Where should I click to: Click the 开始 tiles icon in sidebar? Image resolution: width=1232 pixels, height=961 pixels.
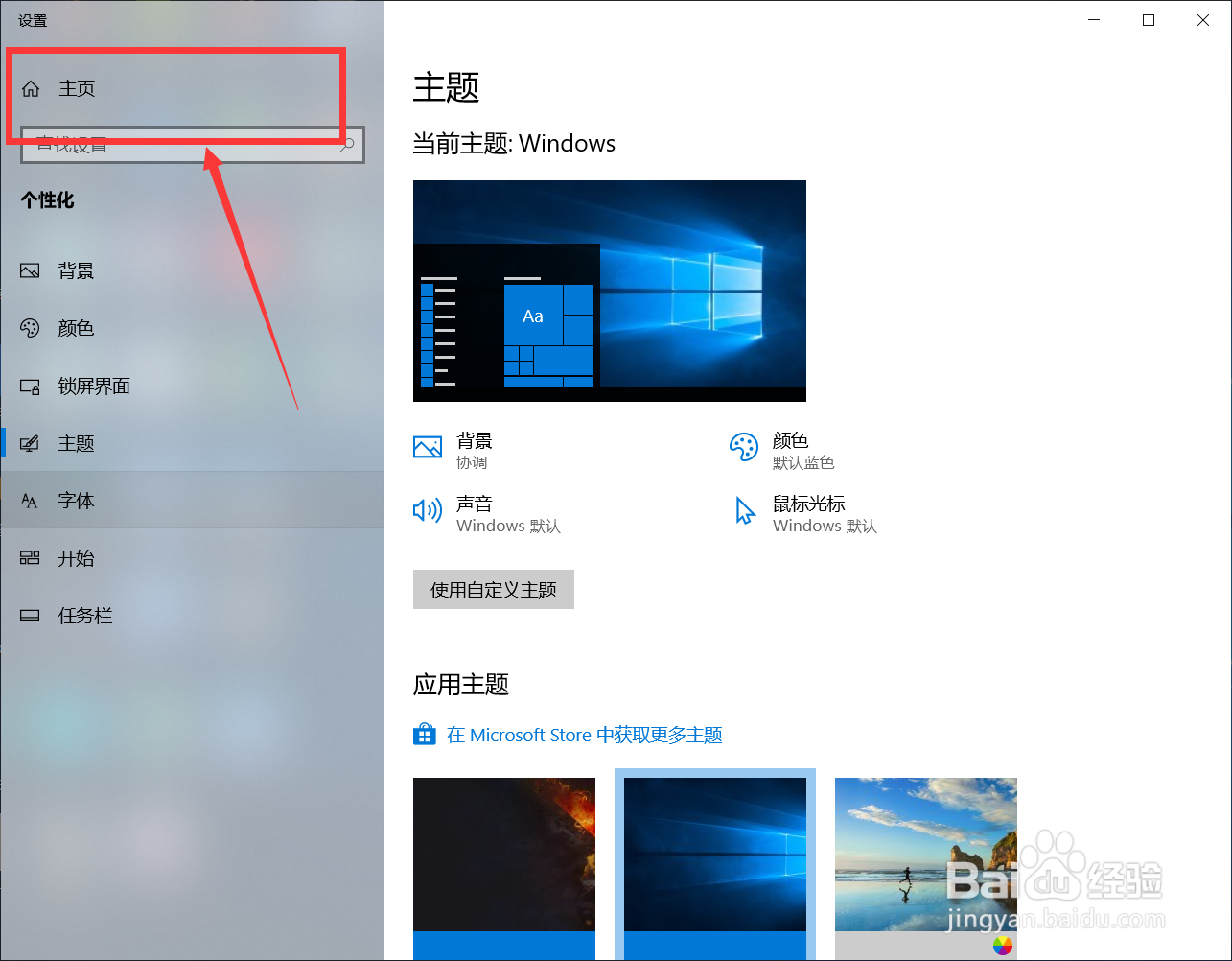point(30,558)
